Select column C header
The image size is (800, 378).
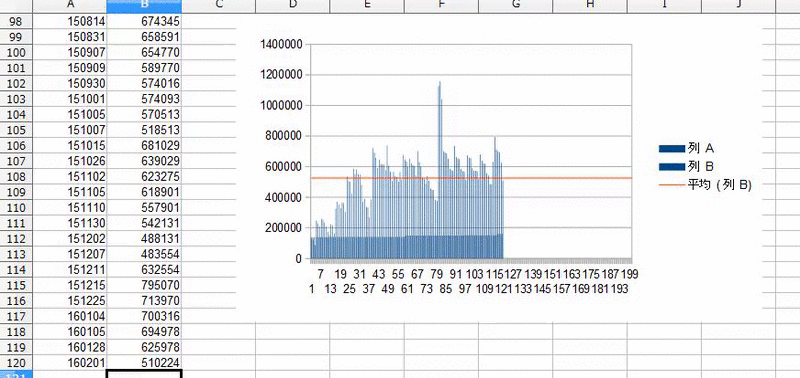[x=218, y=6]
